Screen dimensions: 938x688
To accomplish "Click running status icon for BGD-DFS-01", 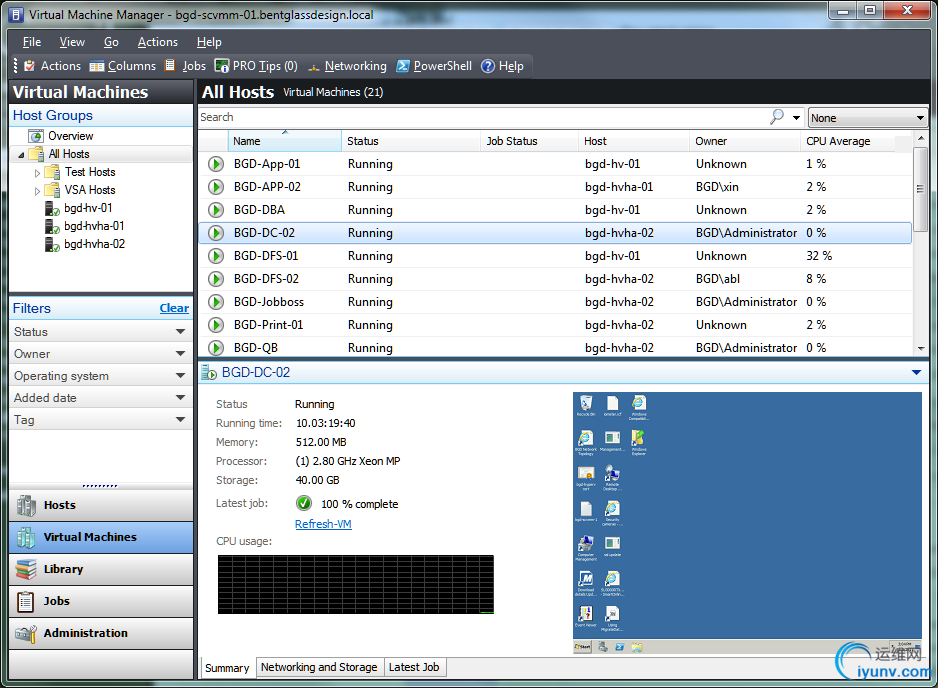I will [216, 256].
